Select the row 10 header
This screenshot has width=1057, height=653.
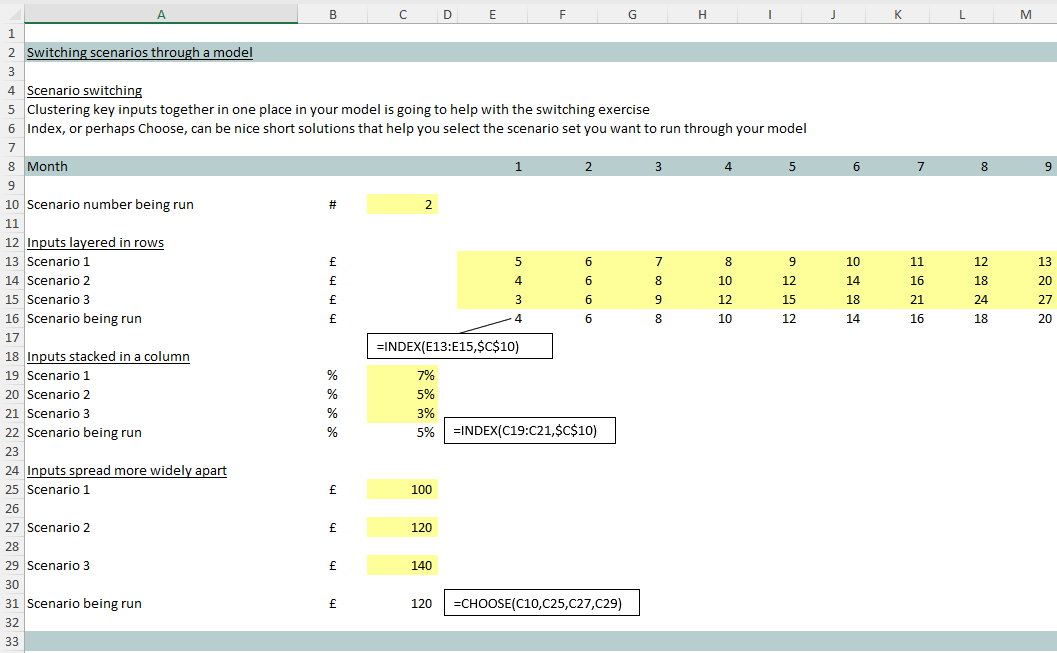tap(11, 205)
